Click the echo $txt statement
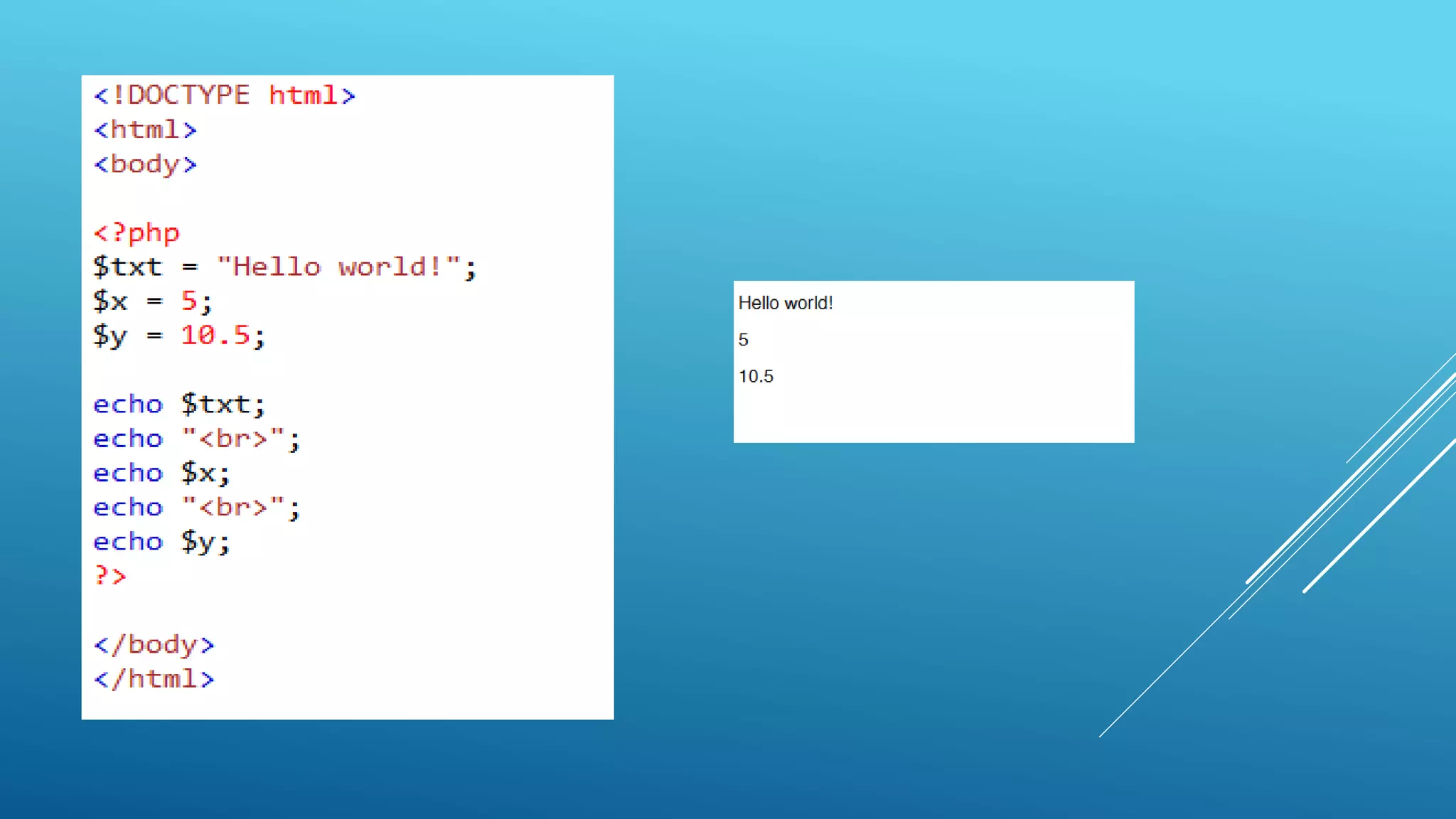Screen dimensions: 1456x819 pos(179,405)
